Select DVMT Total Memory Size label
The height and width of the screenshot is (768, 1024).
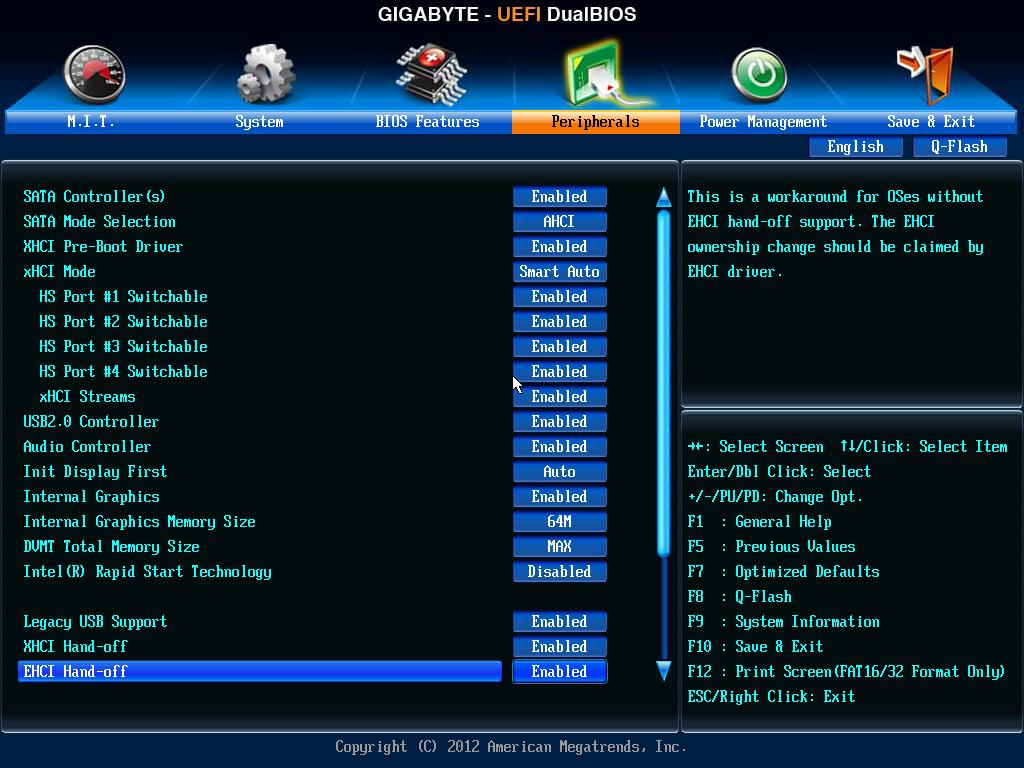pos(111,547)
